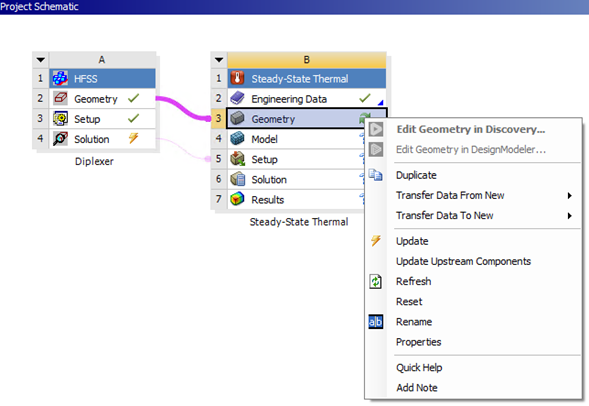This screenshot has width=589, height=406.
Task: Select the Steady-State Thermal title cell
Action: 307,78
